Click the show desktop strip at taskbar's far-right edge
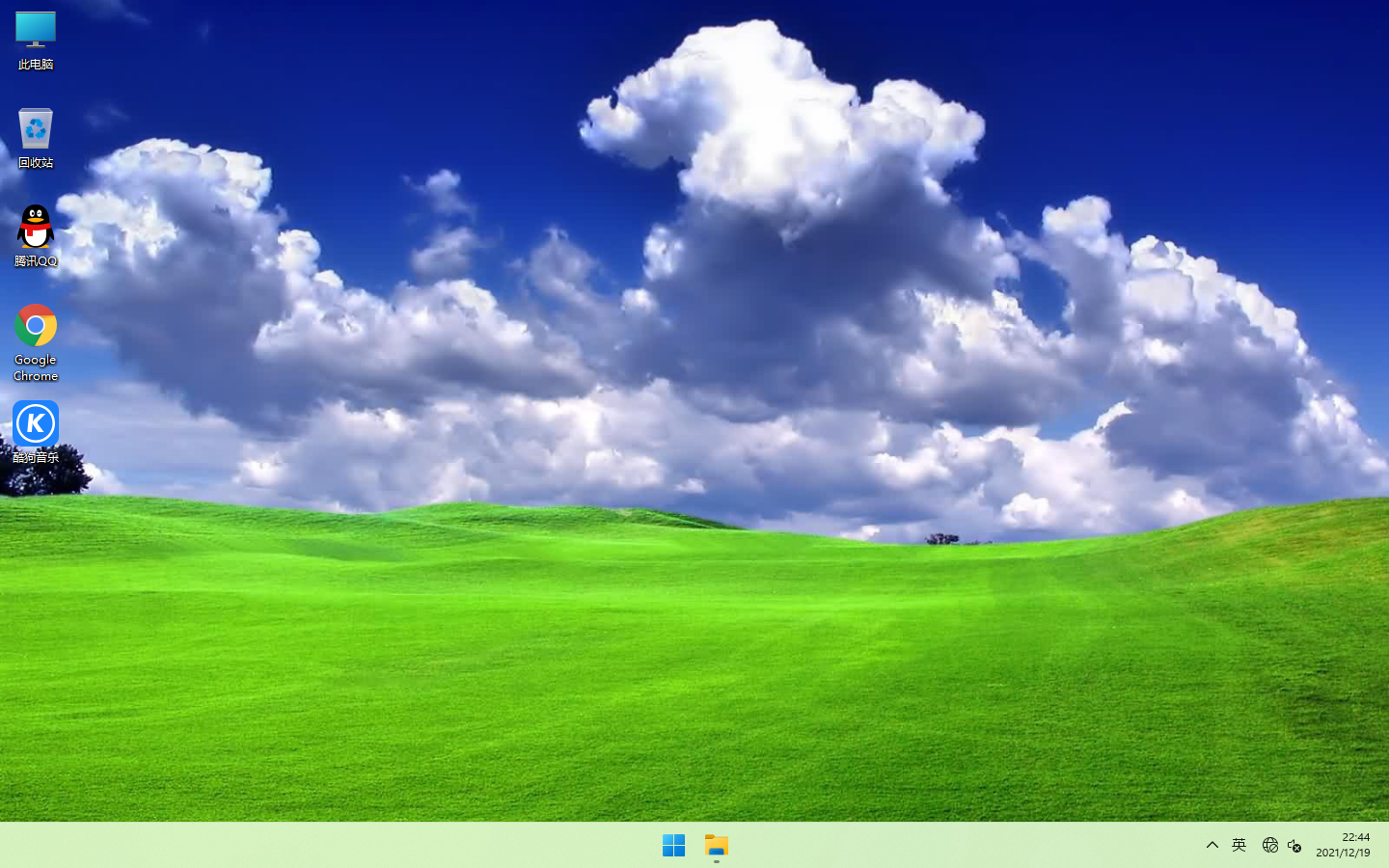This screenshot has height=868, width=1389. coord(1385,846)
